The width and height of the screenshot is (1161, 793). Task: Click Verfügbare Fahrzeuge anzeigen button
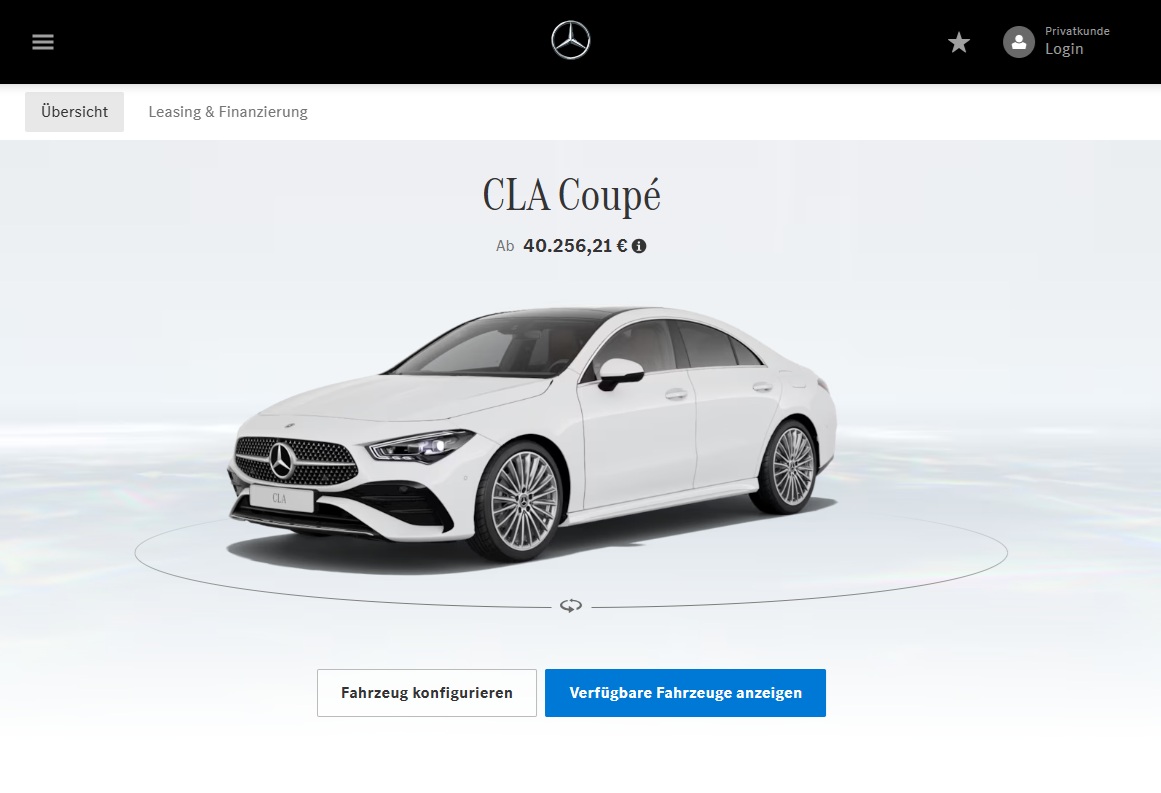(686, 693)
